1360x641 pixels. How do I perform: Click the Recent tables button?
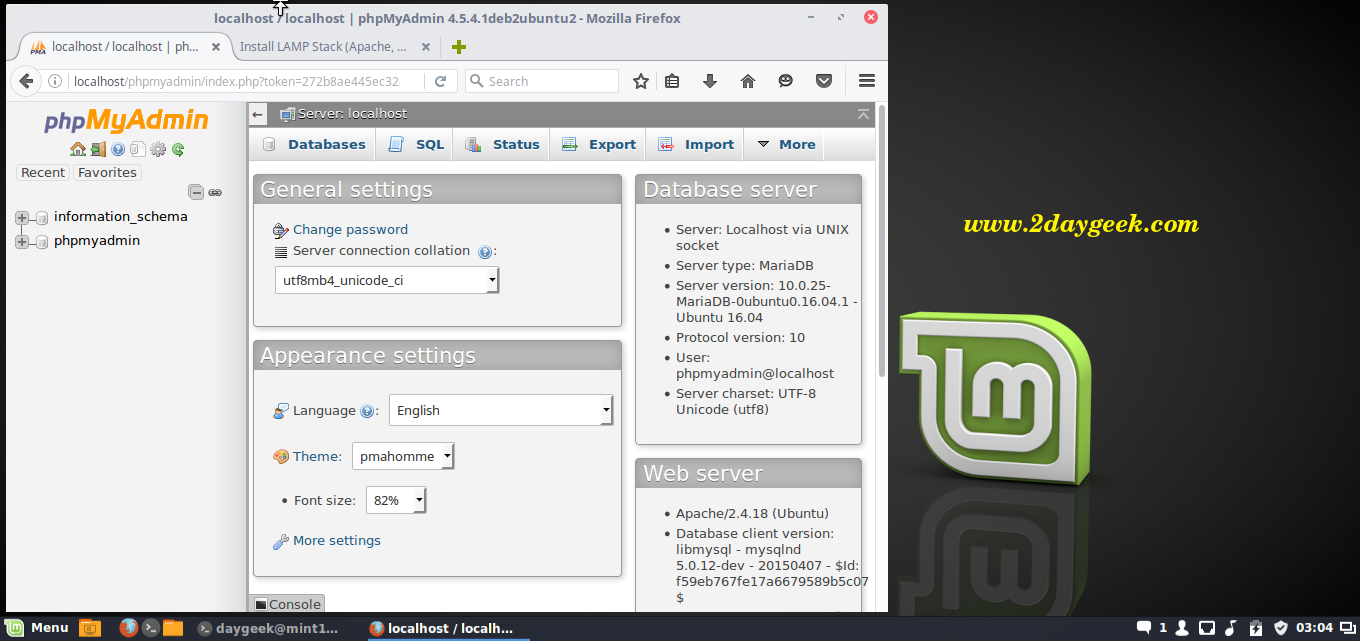click(43, 173)
